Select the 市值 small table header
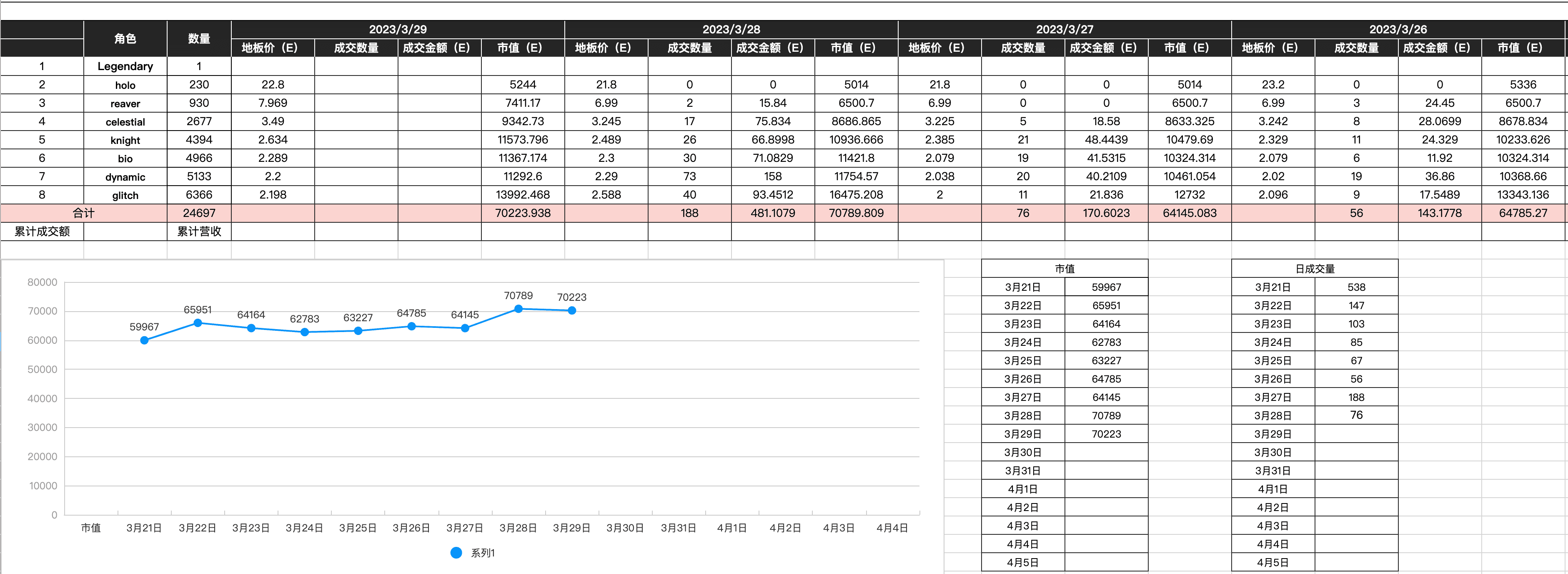The image size is (1568, 574). tap(1065, 269)
